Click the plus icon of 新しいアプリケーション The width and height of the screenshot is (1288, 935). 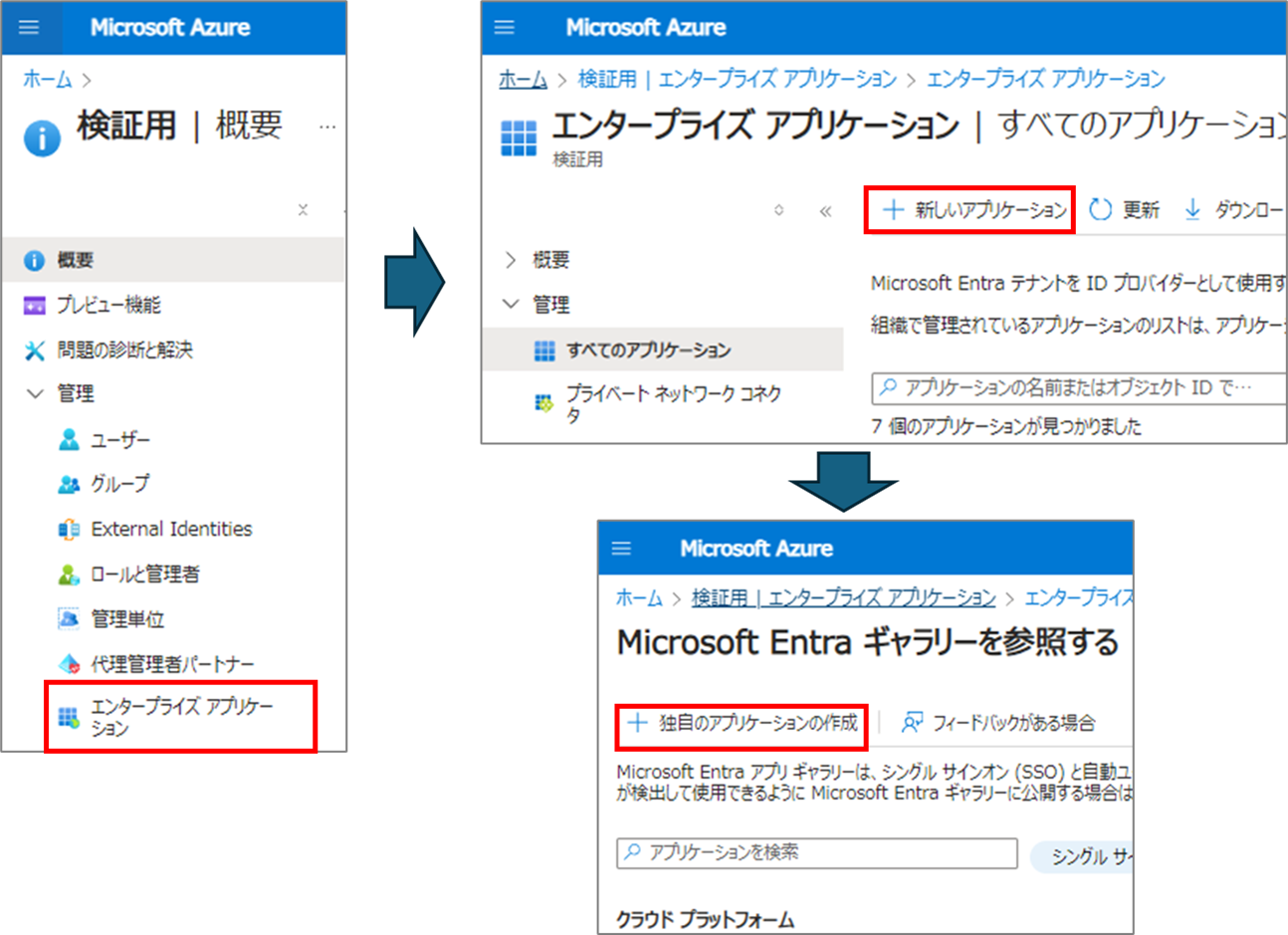893,209
